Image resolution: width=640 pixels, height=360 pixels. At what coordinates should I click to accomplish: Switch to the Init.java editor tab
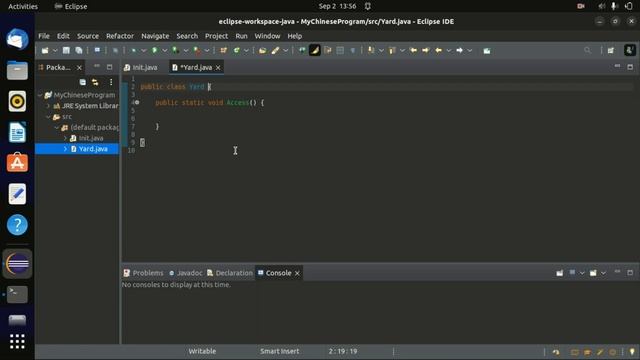tap(141, 67)
